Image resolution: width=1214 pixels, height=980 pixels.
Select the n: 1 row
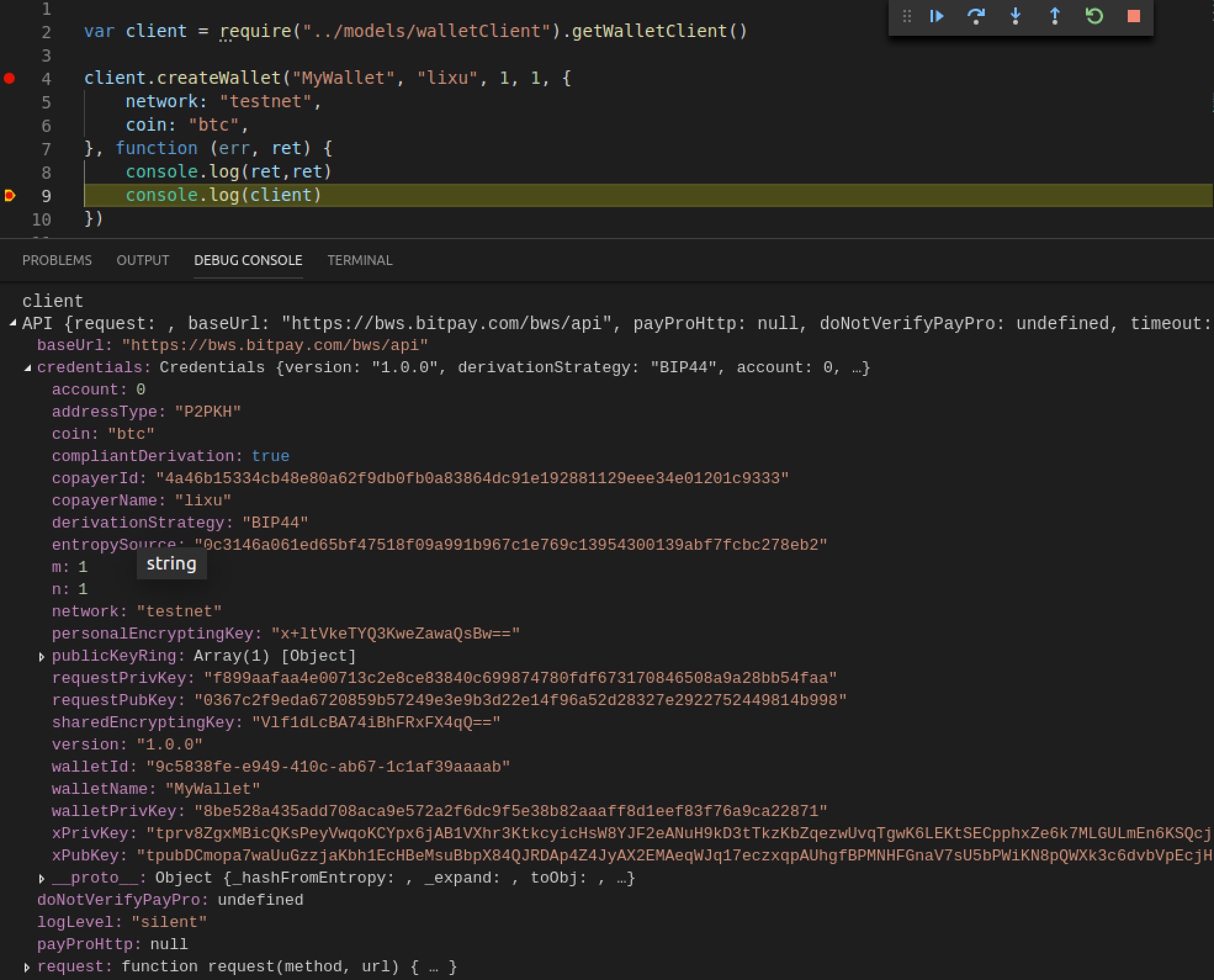click(70, 589)
